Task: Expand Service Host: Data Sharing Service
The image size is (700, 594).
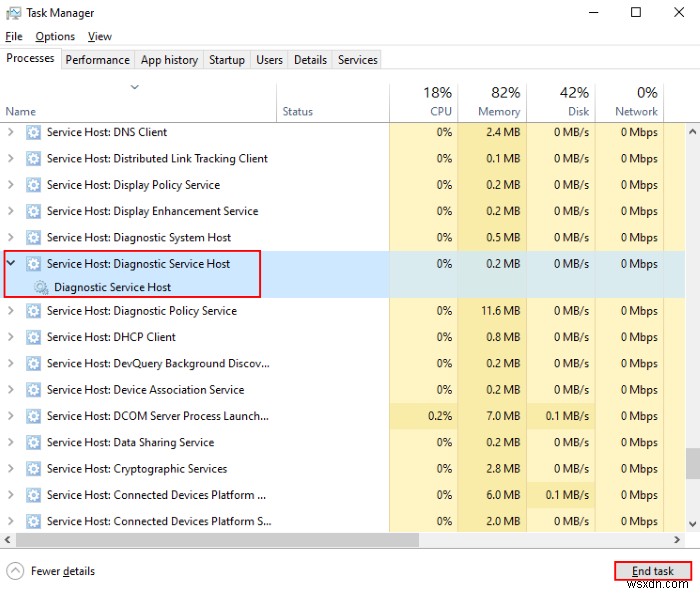Action: click(x=11, y=442)
